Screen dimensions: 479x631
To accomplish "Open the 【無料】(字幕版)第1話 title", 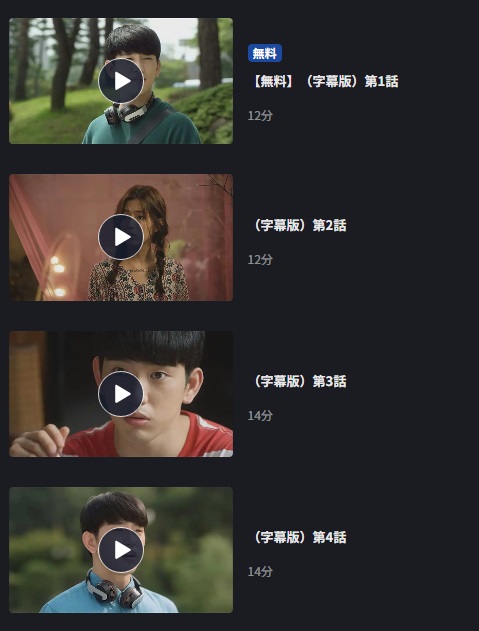I will 324,82.
